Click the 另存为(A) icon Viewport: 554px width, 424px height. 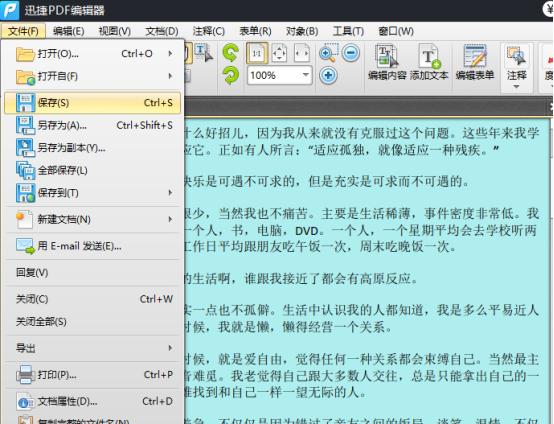[x=25, y=125]
